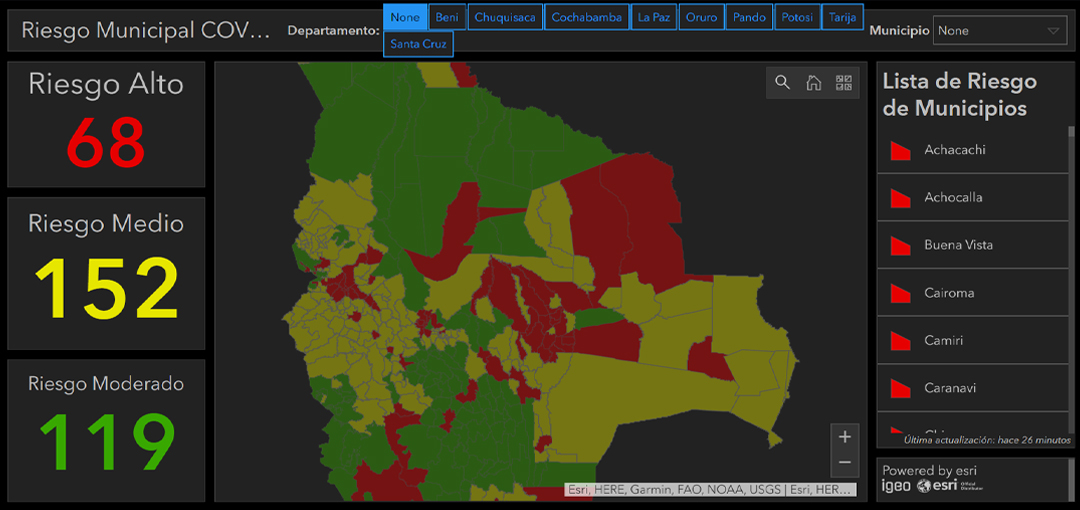Viewport: 1080px width, 510px height.
Task: Click the esri logo in footer
Action: 937,487
